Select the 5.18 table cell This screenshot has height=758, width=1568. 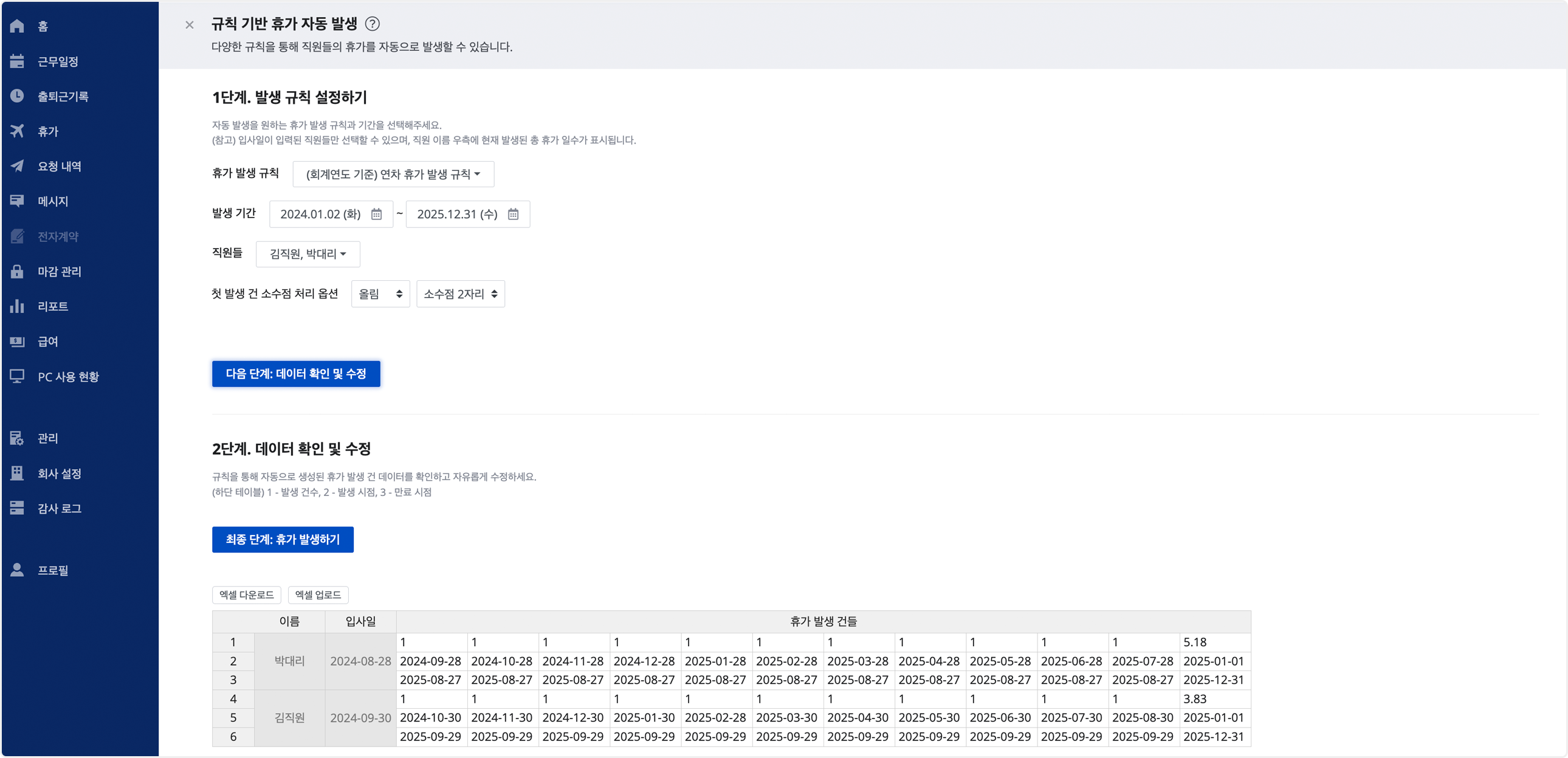(1214, 643)
